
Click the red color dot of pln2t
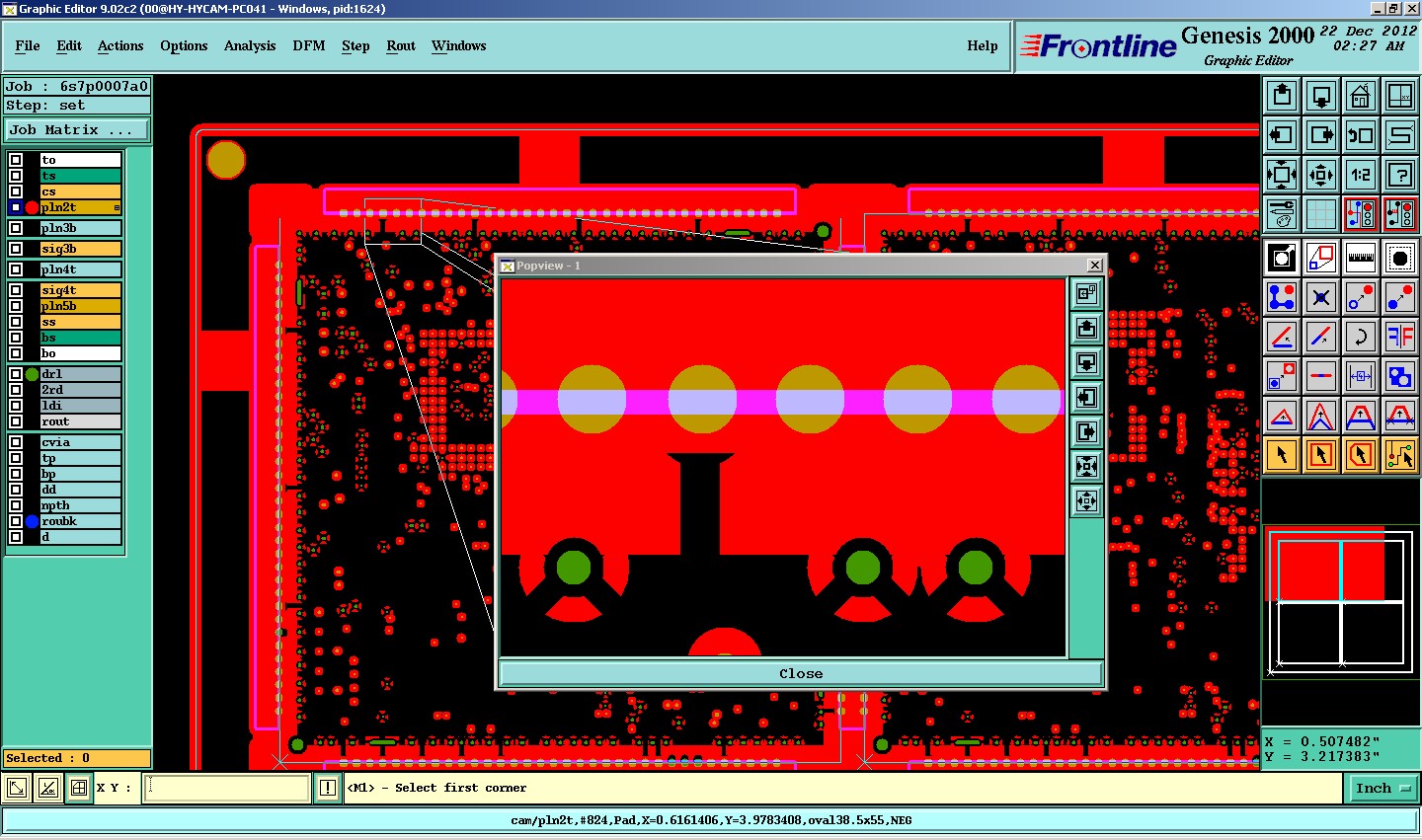[x=32, y=207]
